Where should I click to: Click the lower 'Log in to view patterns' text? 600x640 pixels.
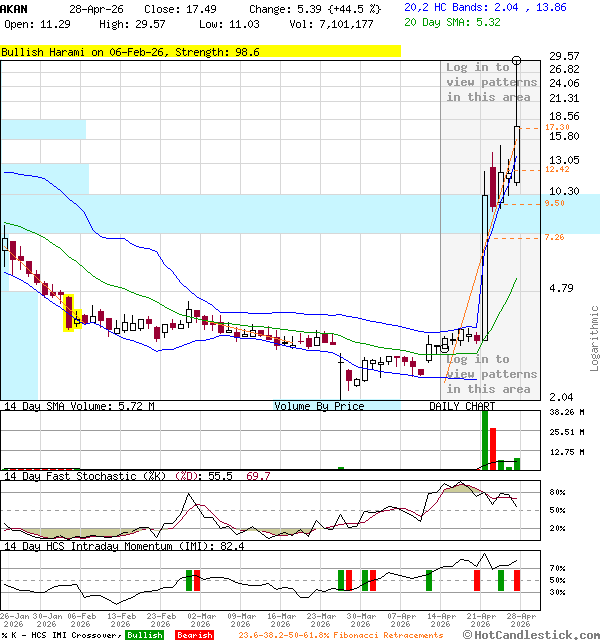click(489, 374)
